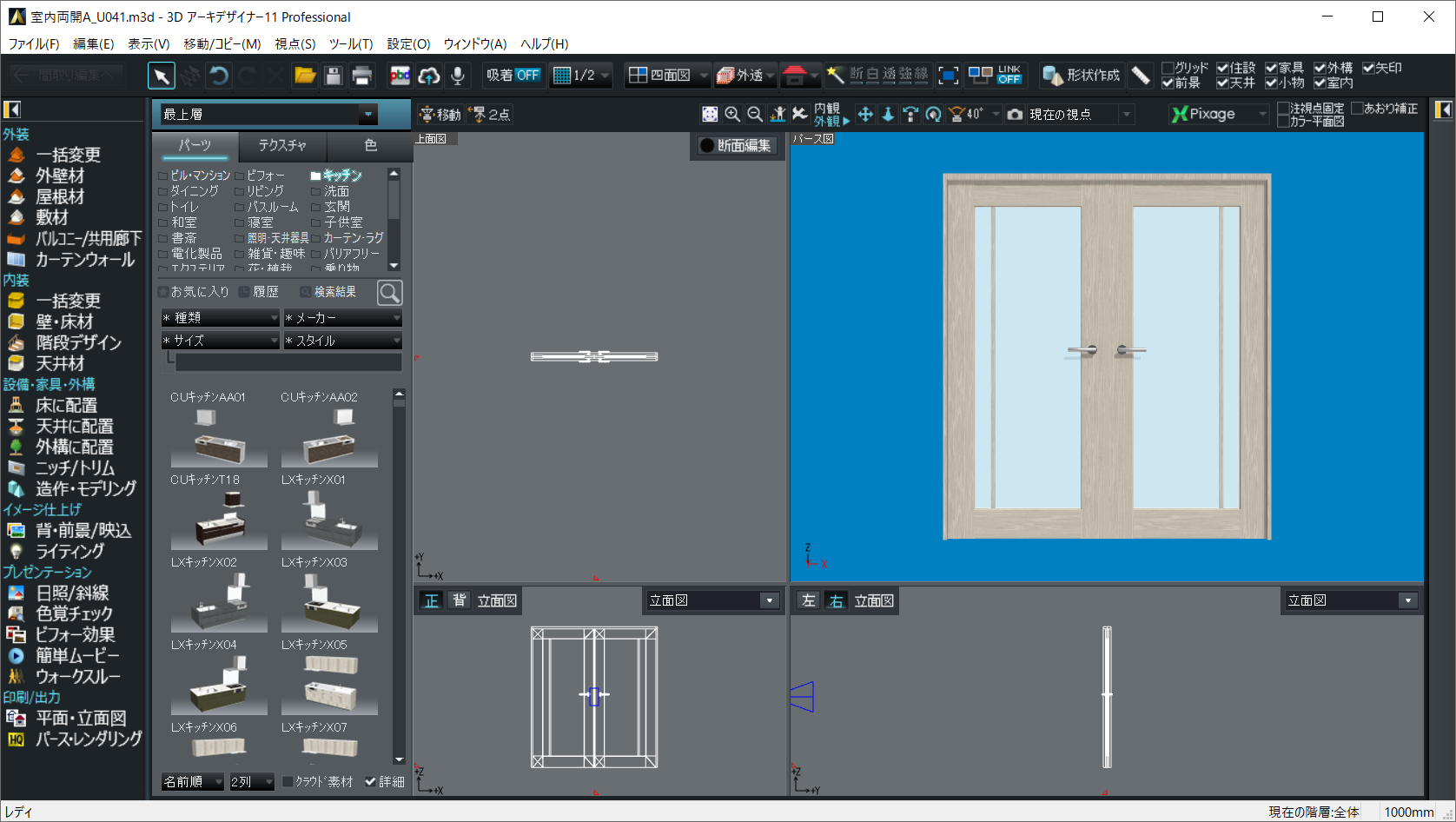Click the microphone voice input icon
This screenshot has width=1456, height=822.
coord(458,76)
